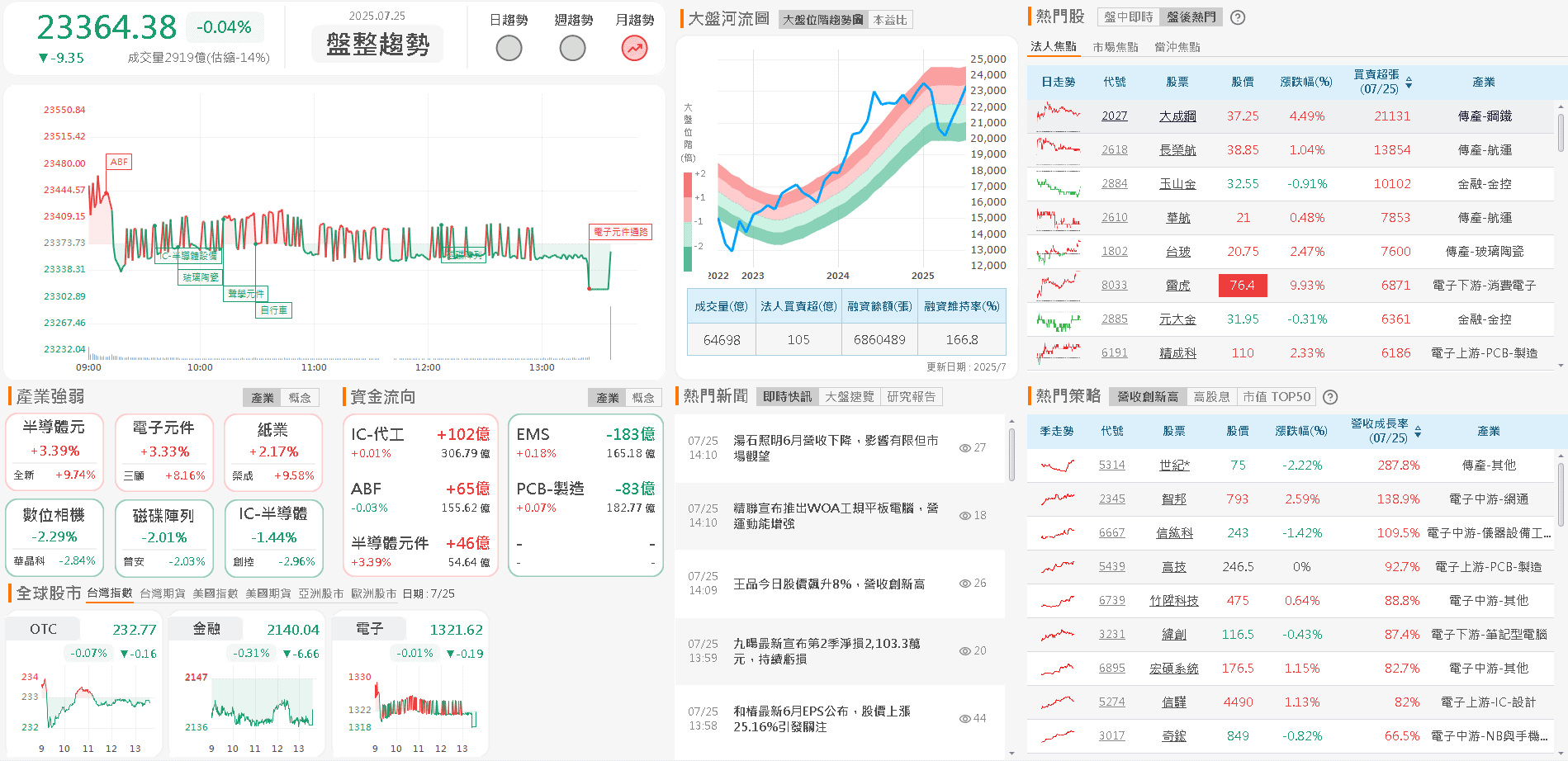1568x761 pixels.
Task: Click the eye icon showing 44 views
Action: point(964,719)
